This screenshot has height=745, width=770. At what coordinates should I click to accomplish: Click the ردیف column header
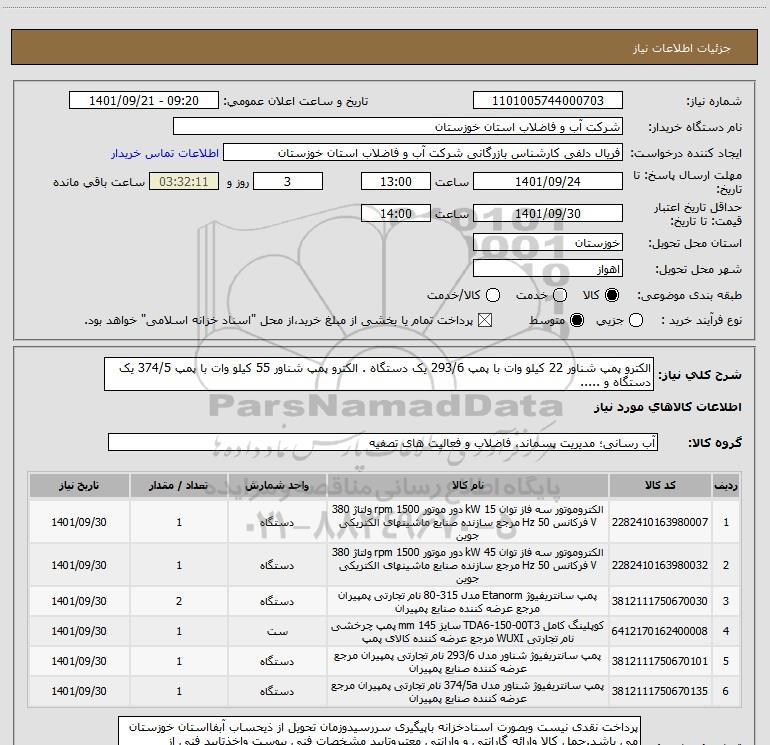[x=726, y=485]
